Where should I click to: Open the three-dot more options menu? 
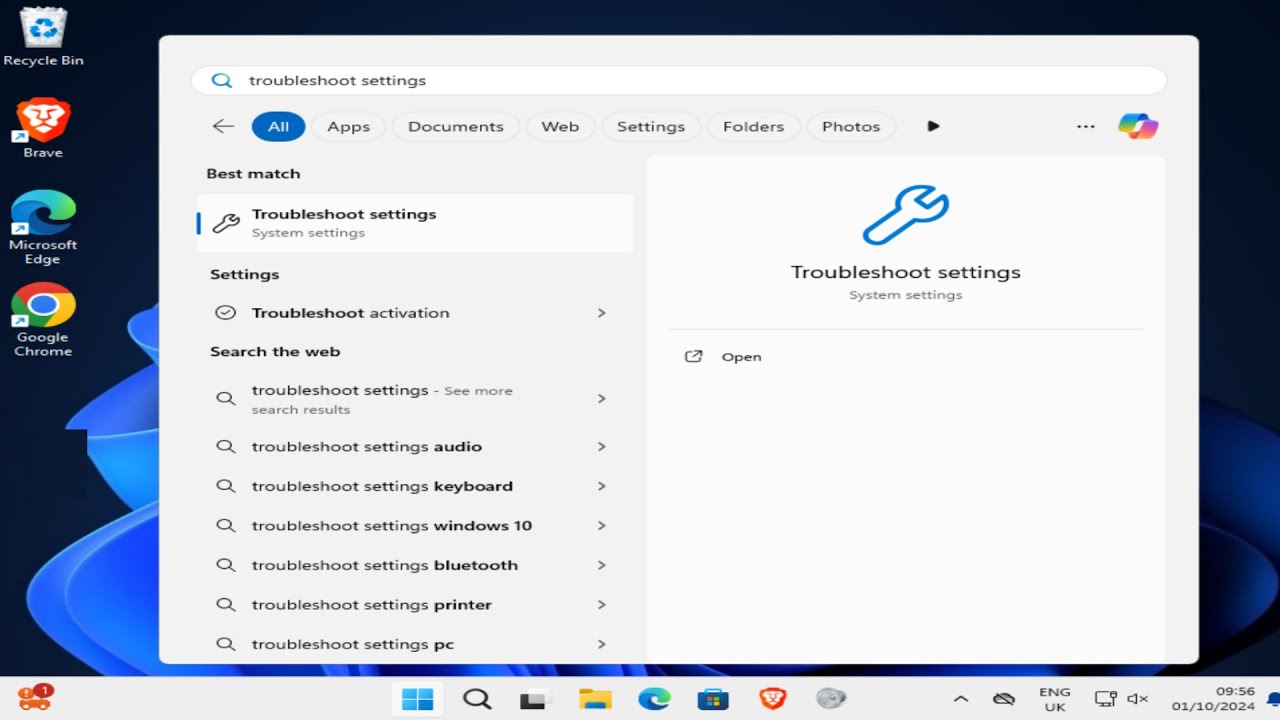point(1085,127)
